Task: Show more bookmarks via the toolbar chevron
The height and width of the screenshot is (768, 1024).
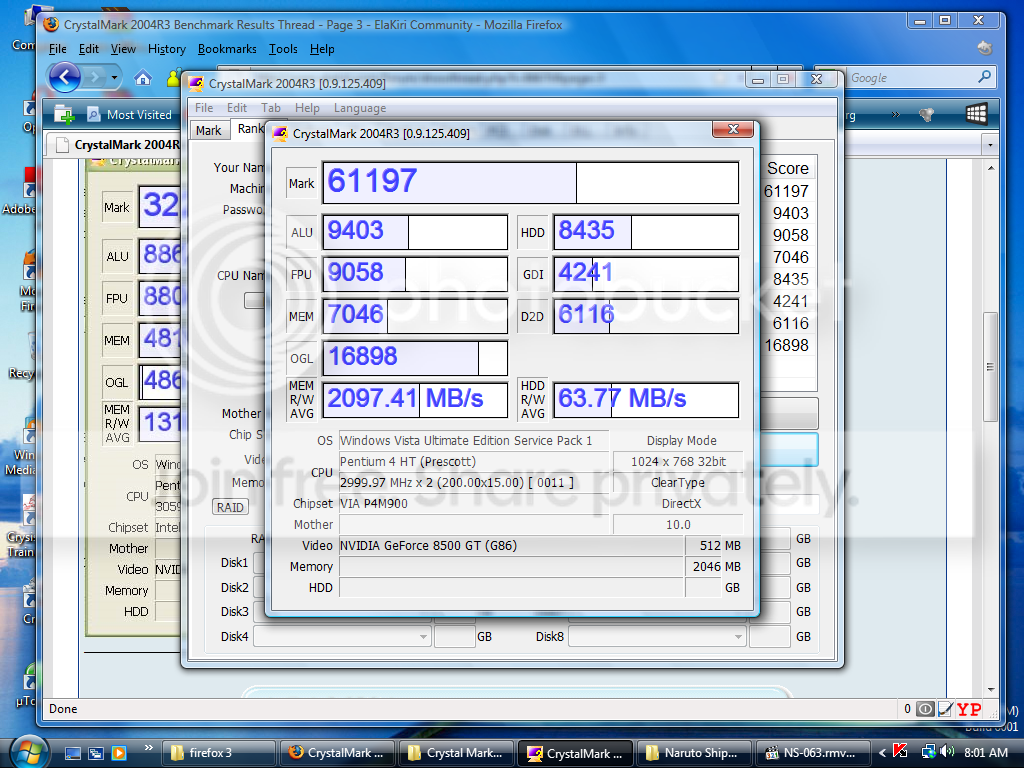Action: coord(895,114)
